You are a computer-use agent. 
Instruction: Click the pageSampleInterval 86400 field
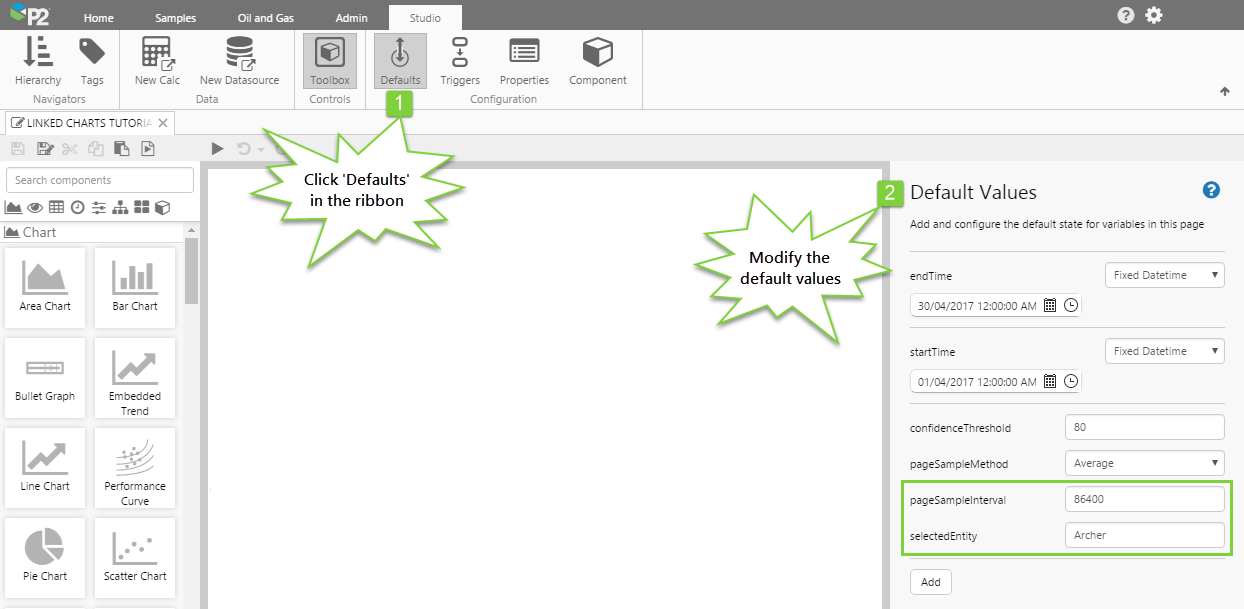[1145, 499]
